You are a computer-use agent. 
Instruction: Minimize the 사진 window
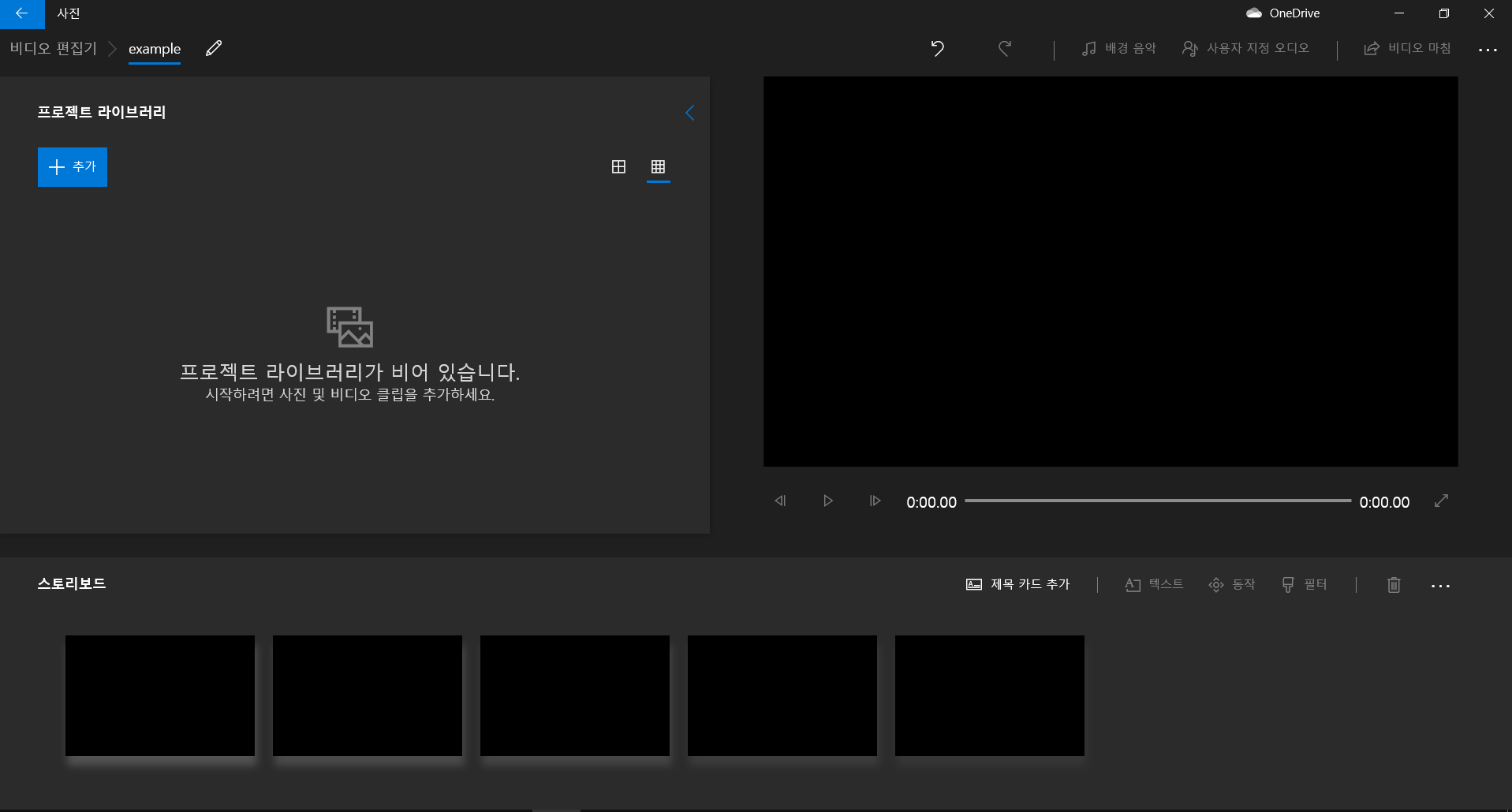pyautogui.click(x=1399, y=13)
